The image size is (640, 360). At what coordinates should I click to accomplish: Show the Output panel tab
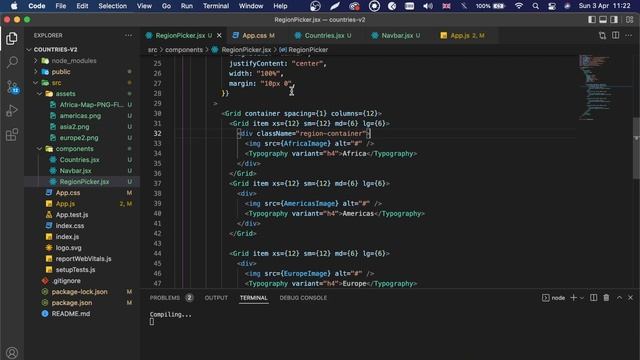point(216,298)
